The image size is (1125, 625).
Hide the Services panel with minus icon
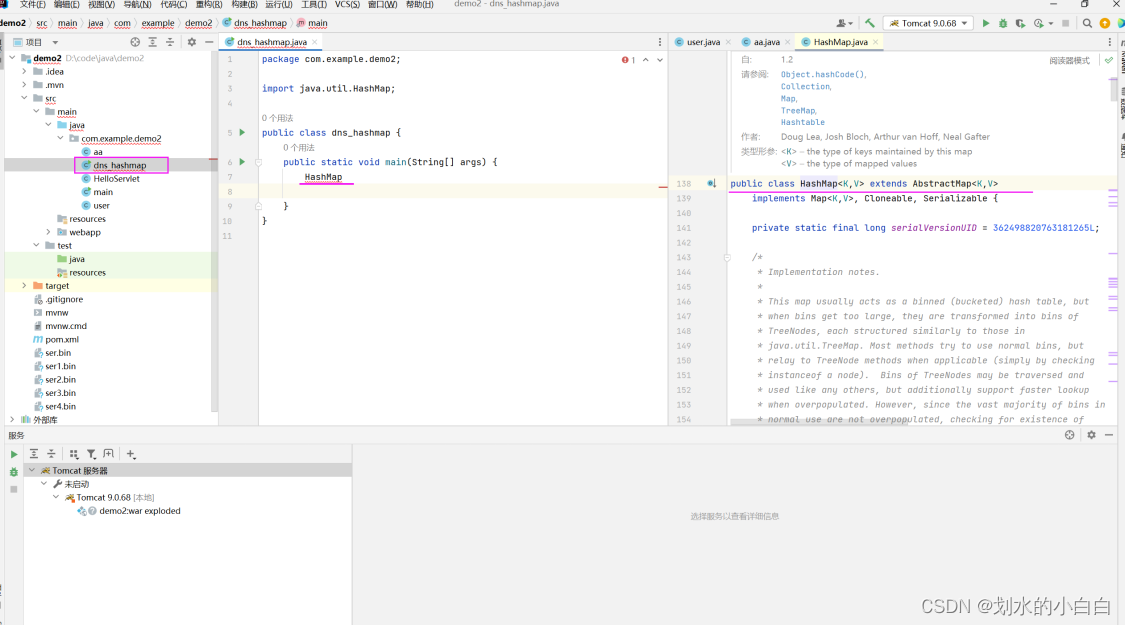(1109, 435)
